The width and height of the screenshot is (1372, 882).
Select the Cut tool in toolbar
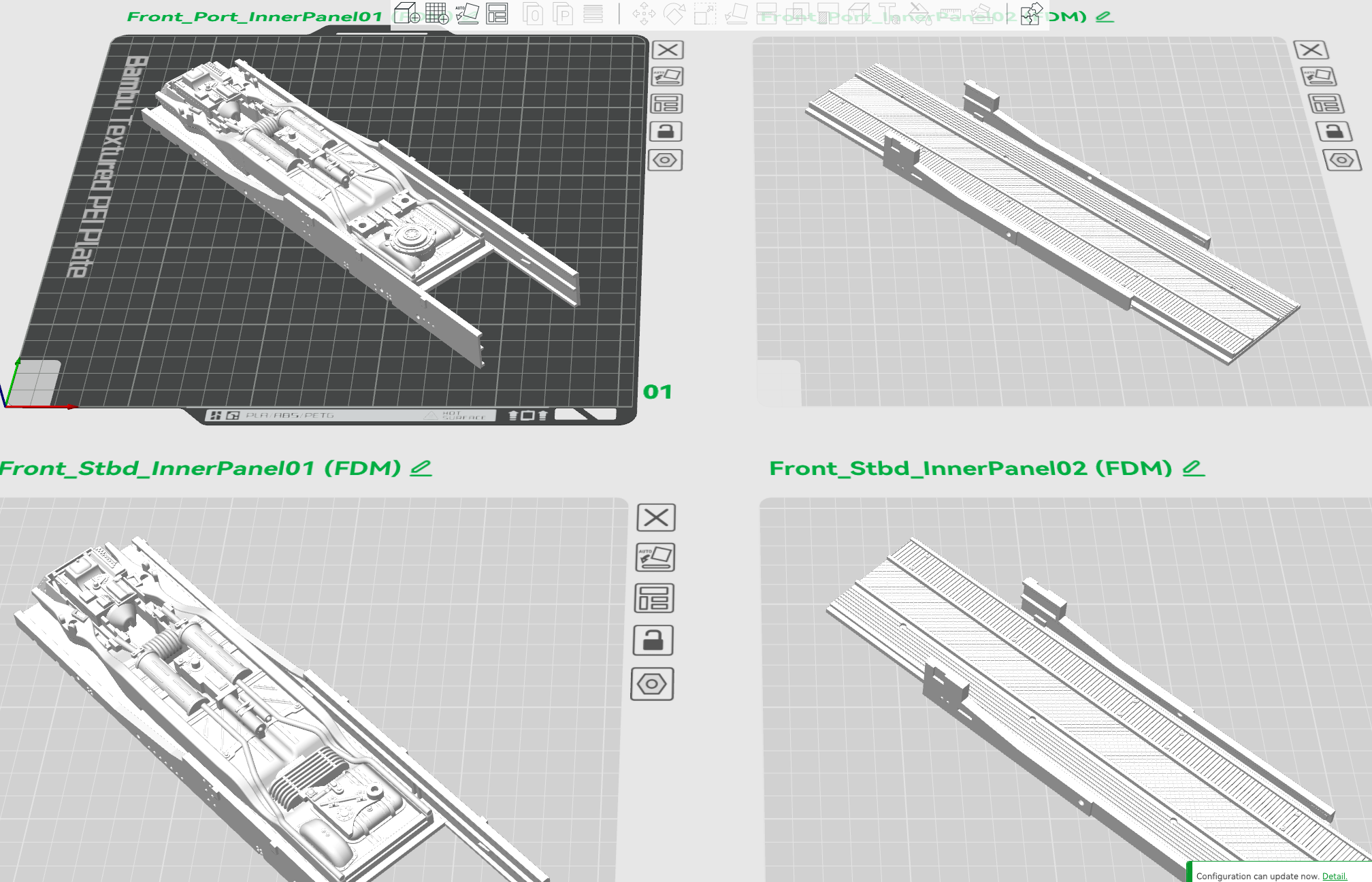[x=767, y=14]
